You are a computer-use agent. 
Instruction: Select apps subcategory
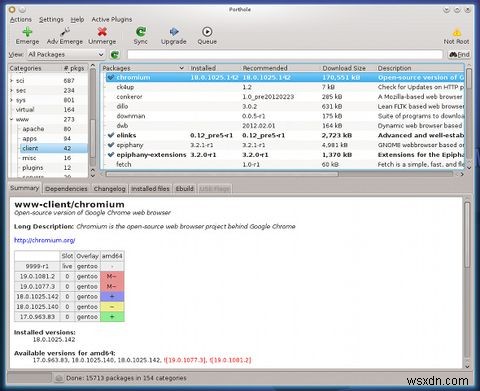click(x=30, y=139)
